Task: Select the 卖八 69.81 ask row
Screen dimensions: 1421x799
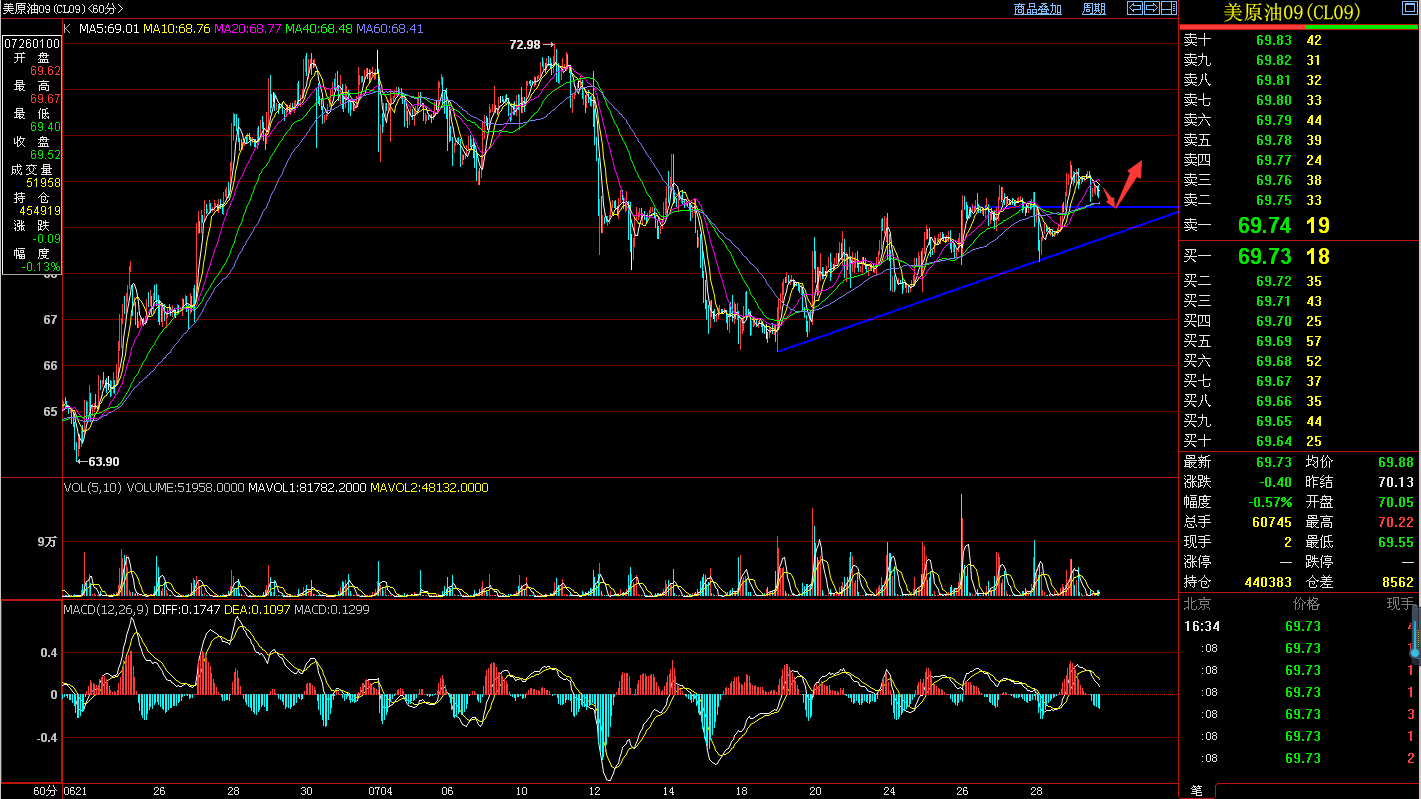Action: coord(1299,80)
